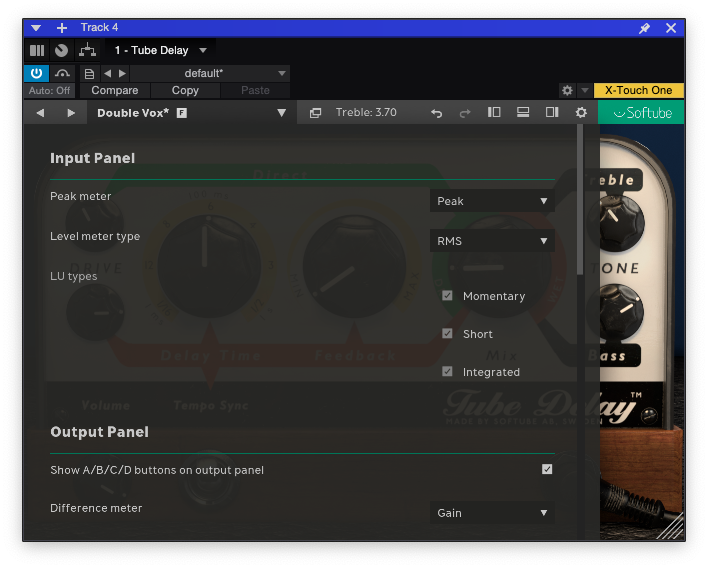
Task: Expand the small arrow next to host gear
Action: (585, 91)
